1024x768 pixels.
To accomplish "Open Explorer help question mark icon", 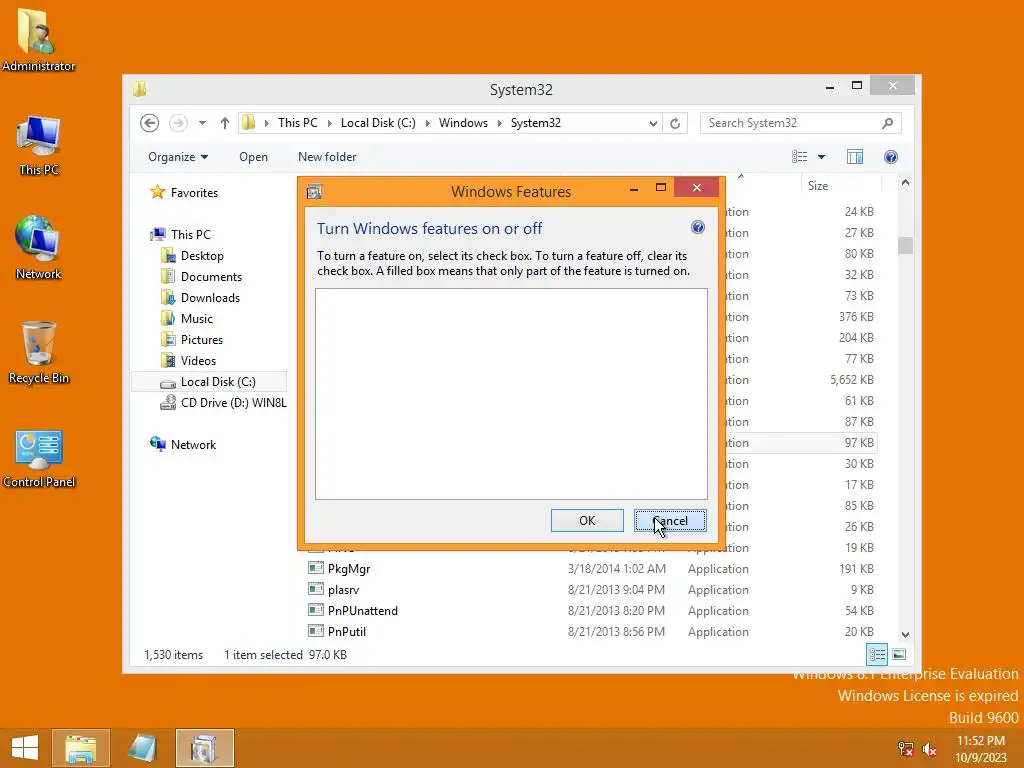I will point(891,157).
